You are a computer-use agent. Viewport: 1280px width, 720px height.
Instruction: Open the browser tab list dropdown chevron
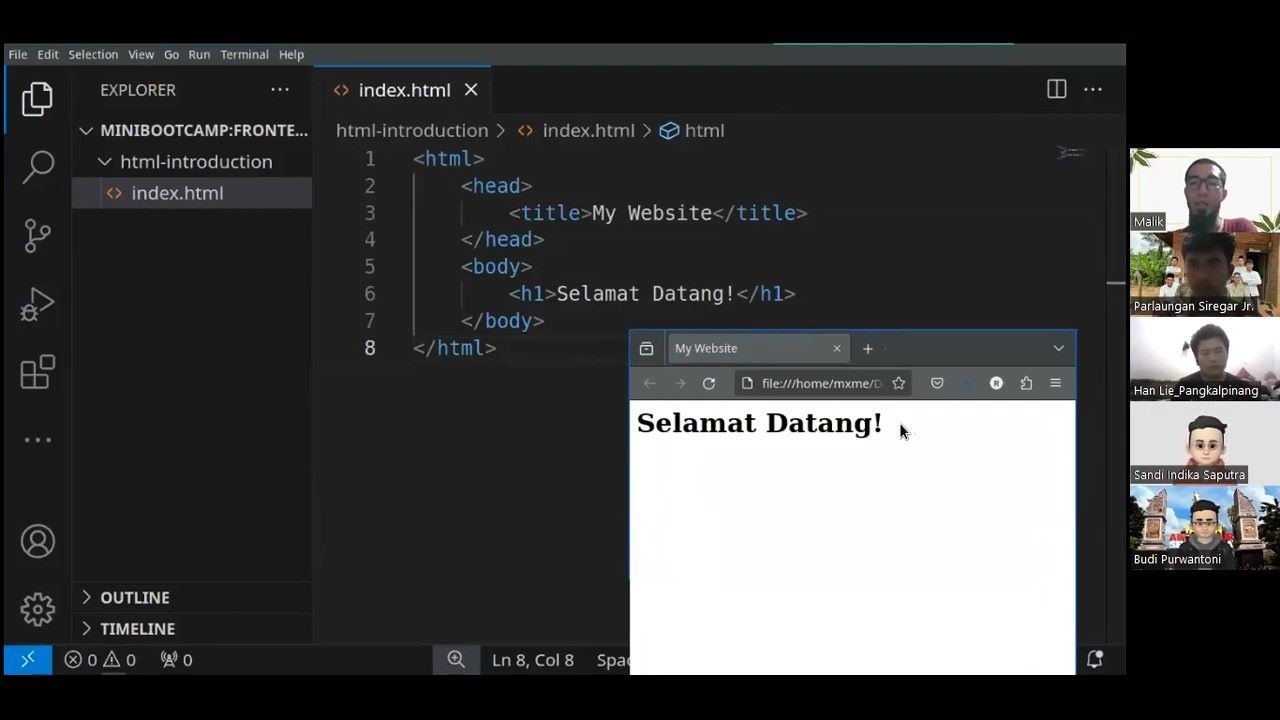(x=1058, y=348)
